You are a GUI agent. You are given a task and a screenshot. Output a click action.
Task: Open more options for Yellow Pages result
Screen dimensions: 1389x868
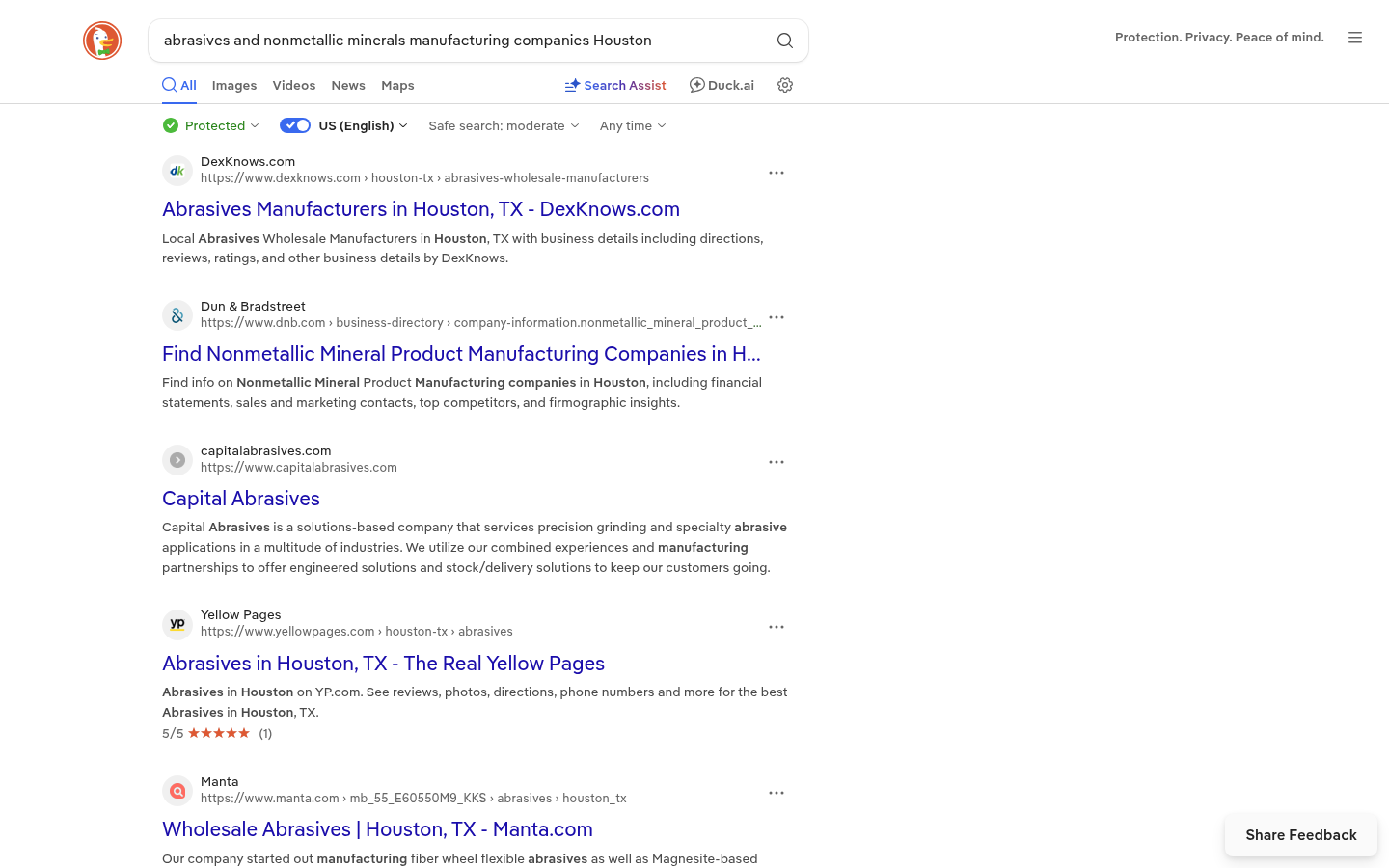pyautogui.click(x=776, y=627)
